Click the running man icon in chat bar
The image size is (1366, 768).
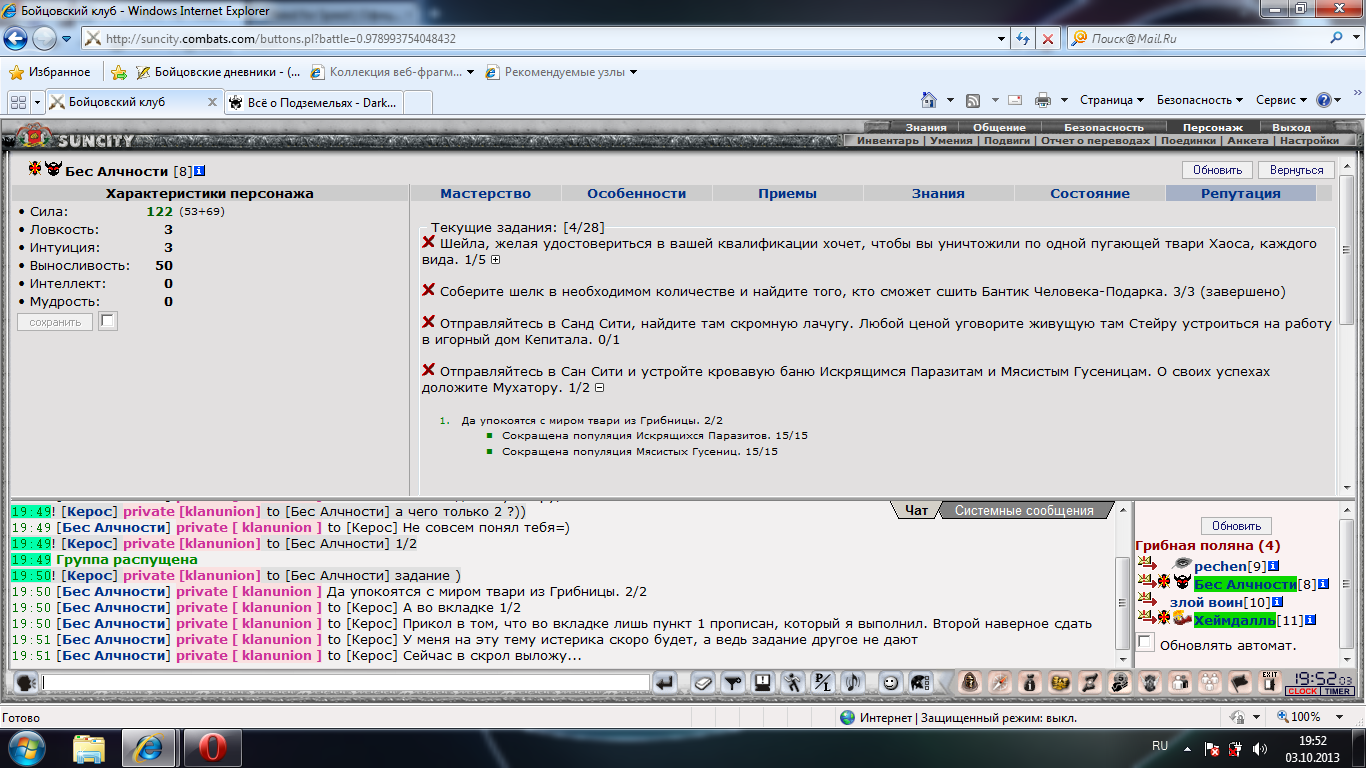(793, 683)
